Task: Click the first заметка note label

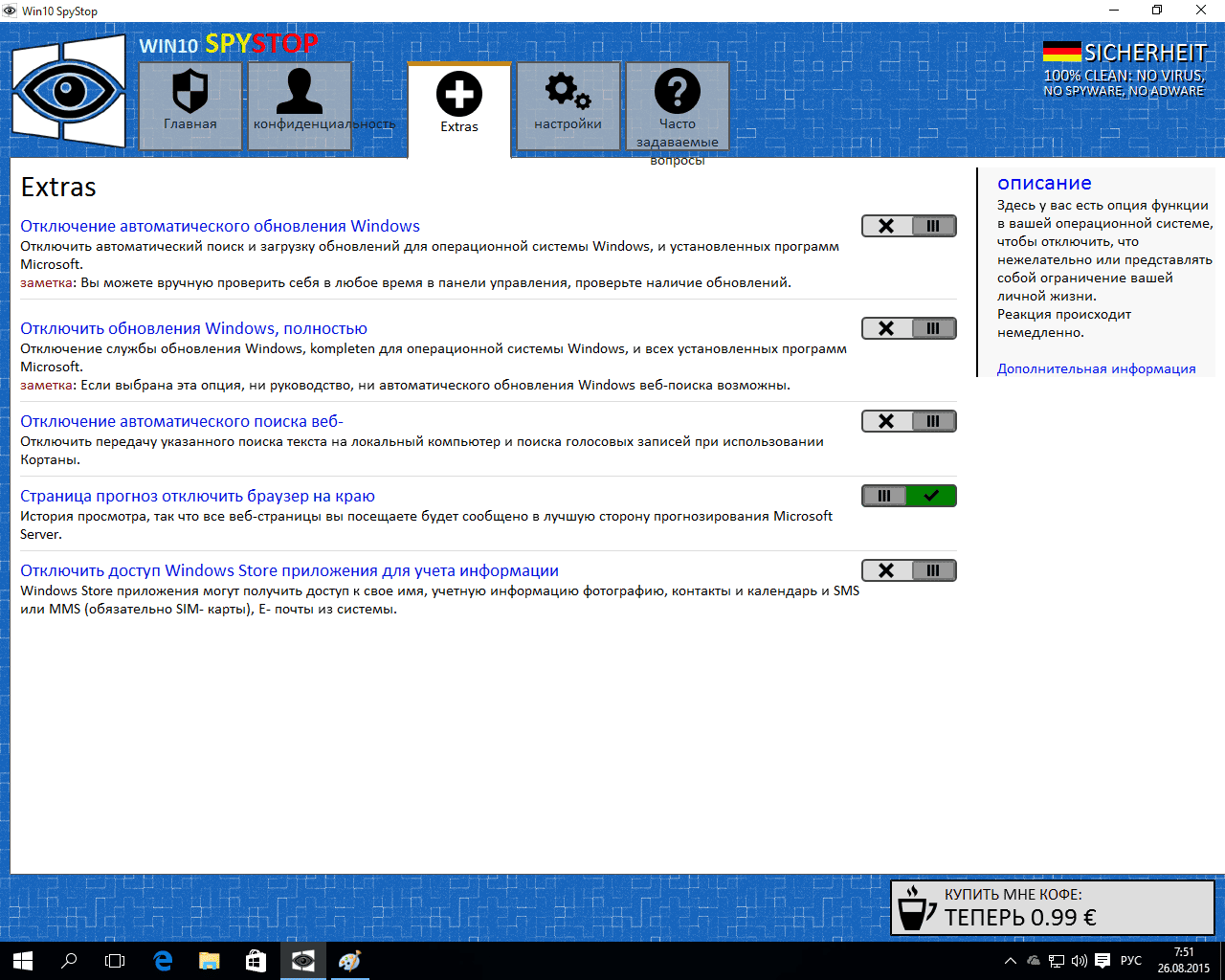Action: (x=47, y=282)
